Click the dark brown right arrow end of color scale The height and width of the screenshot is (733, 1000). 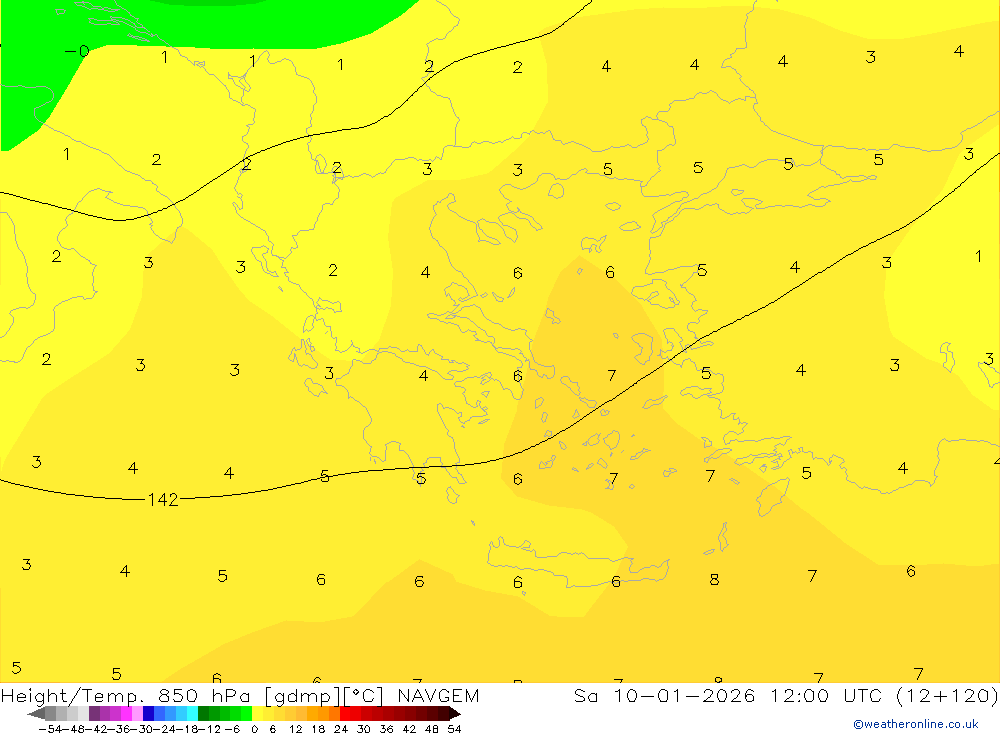(455, 714)
